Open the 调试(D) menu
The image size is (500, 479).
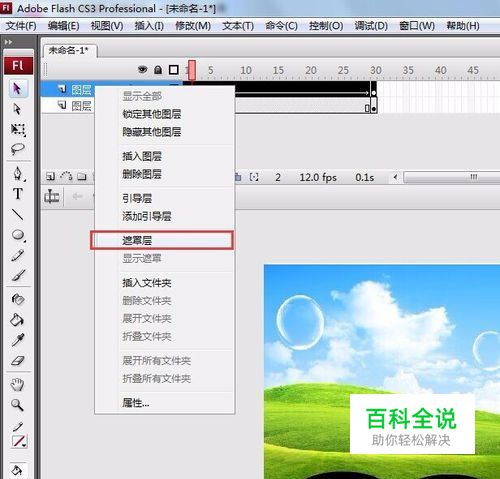[x=371, y=26]
